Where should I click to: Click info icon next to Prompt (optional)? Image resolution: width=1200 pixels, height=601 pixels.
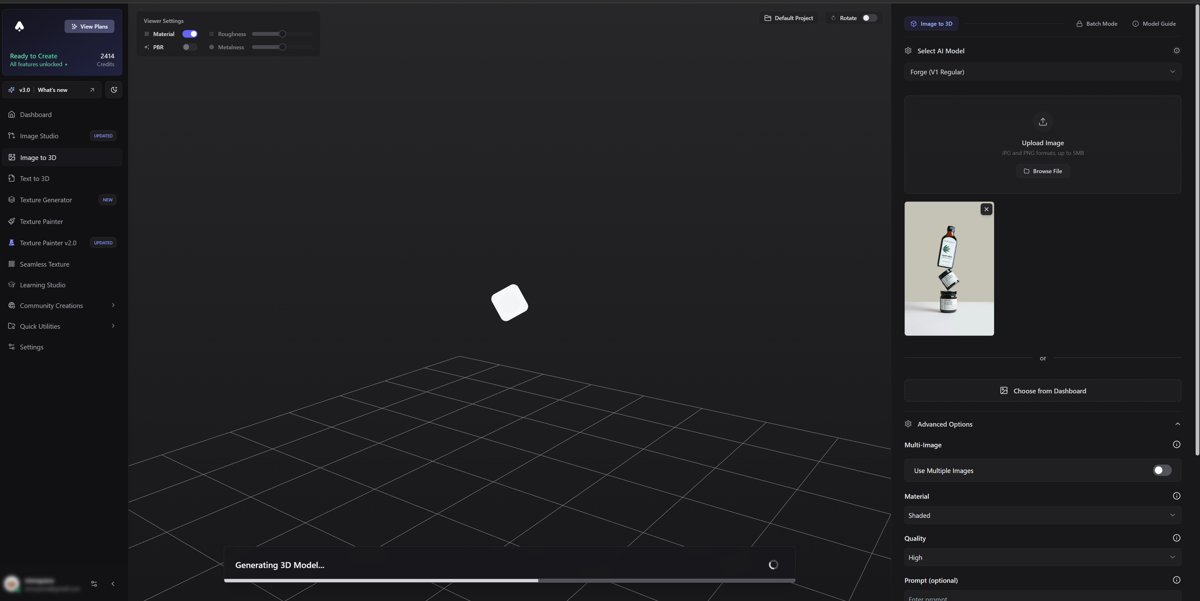pos(1176,580)
